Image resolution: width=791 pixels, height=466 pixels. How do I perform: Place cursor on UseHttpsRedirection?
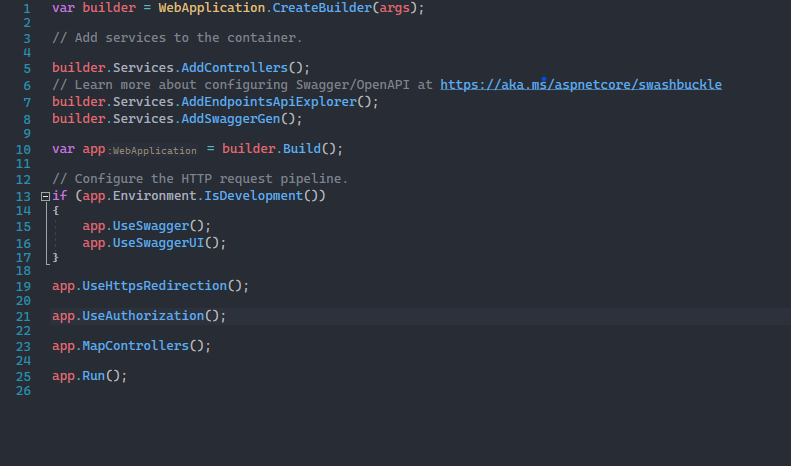coord(153,286)
